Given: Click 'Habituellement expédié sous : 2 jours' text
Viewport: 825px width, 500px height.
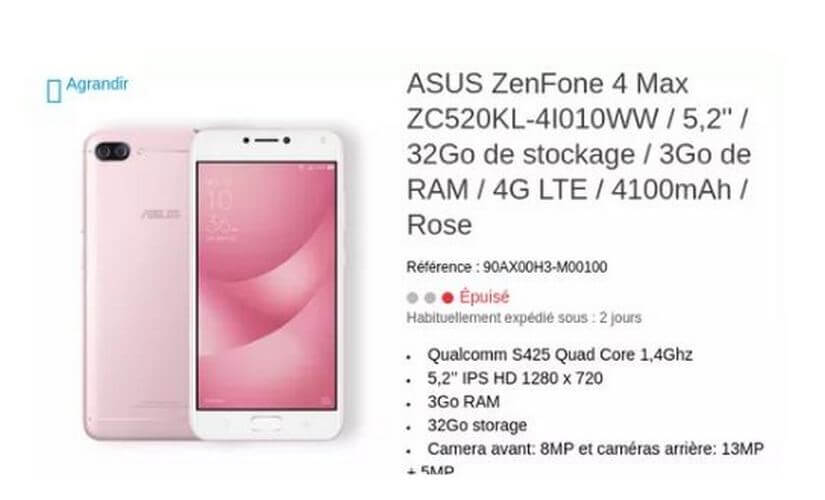Looking at the screenshot, I should [524, 318].
